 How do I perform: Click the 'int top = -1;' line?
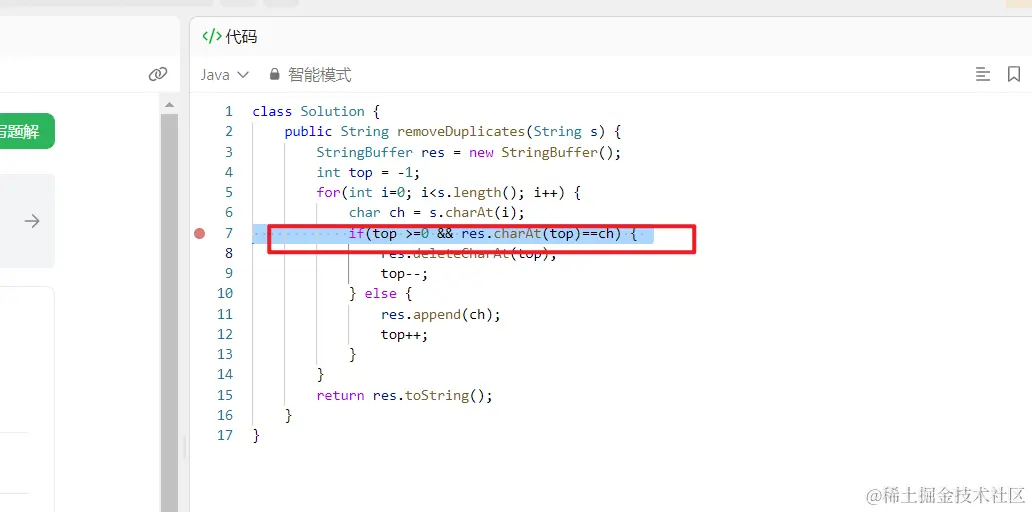tap(368, 172)
